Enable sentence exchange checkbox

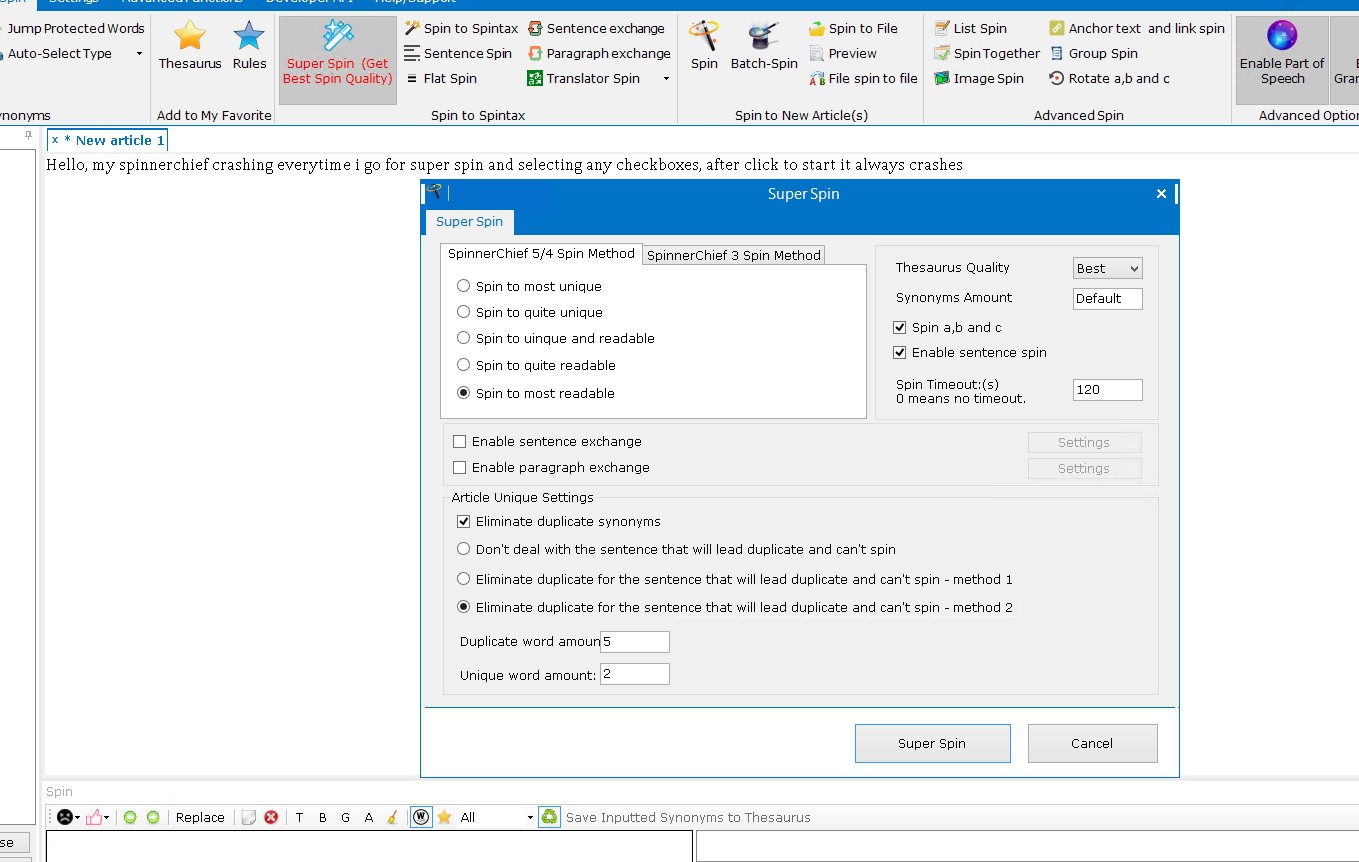pos(460,441)
